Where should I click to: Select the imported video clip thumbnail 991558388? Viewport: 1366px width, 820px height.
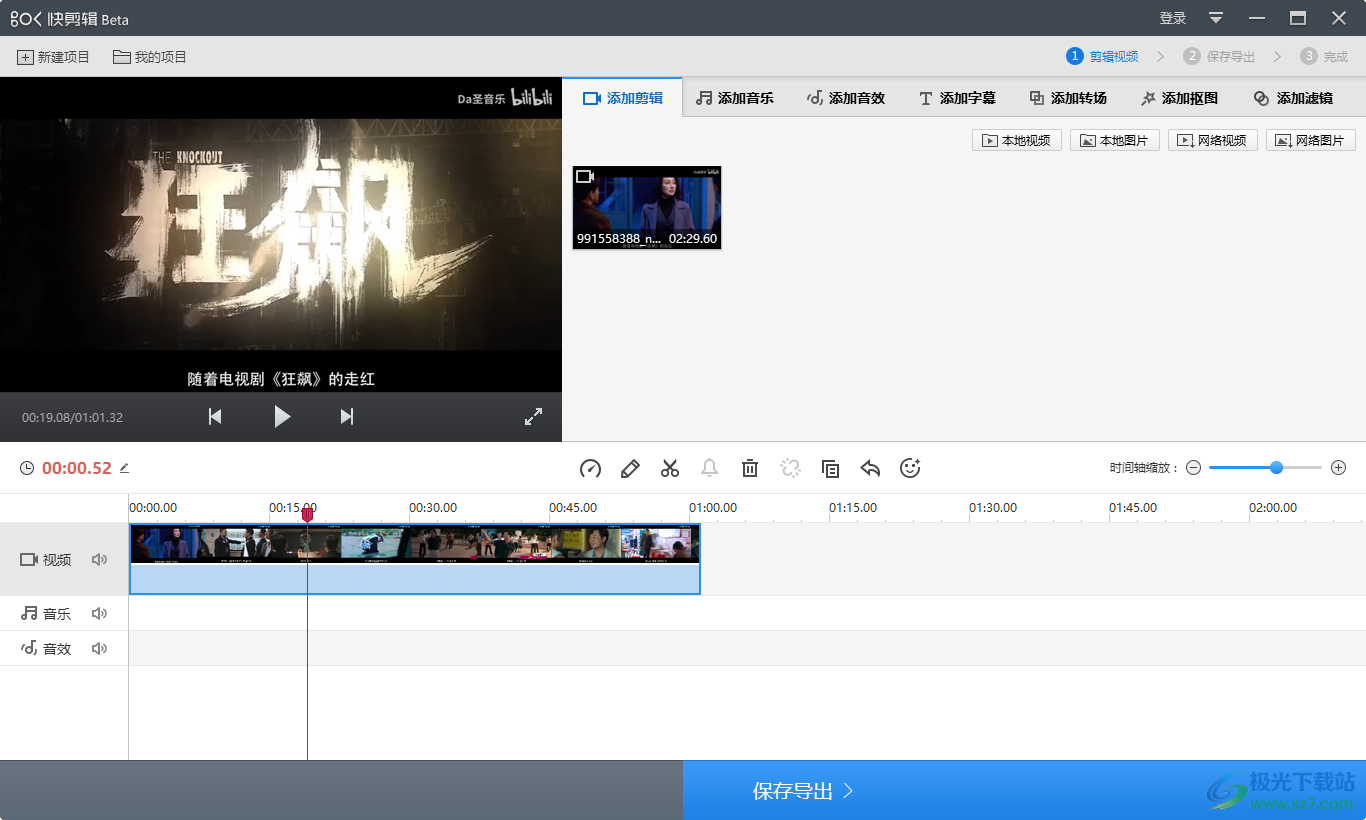pyautogui.click(x=647, y=208)
